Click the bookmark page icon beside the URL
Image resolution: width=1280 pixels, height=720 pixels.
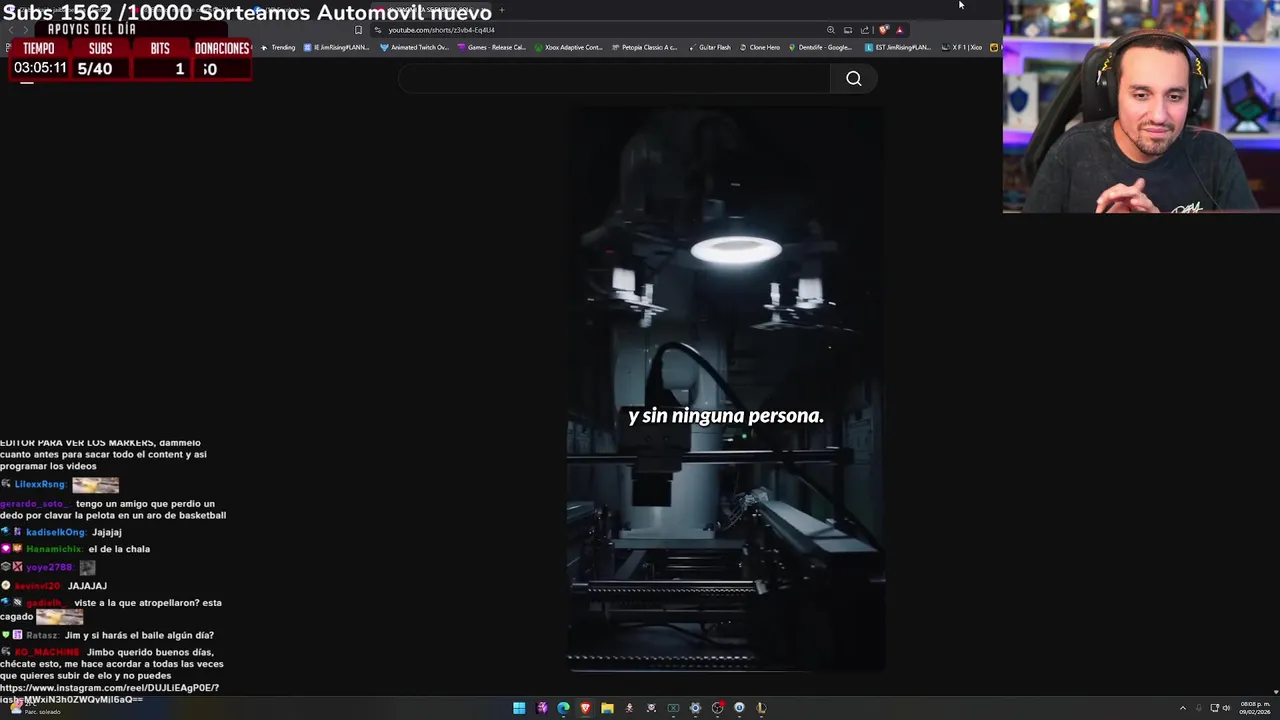358,30
